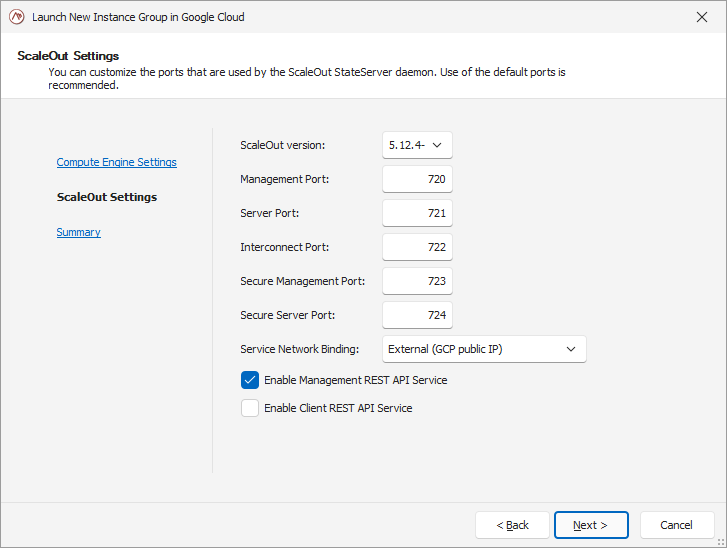Click the Management Port field showing 720
Viewport: 727px width, 548px height.
[417, 179]
